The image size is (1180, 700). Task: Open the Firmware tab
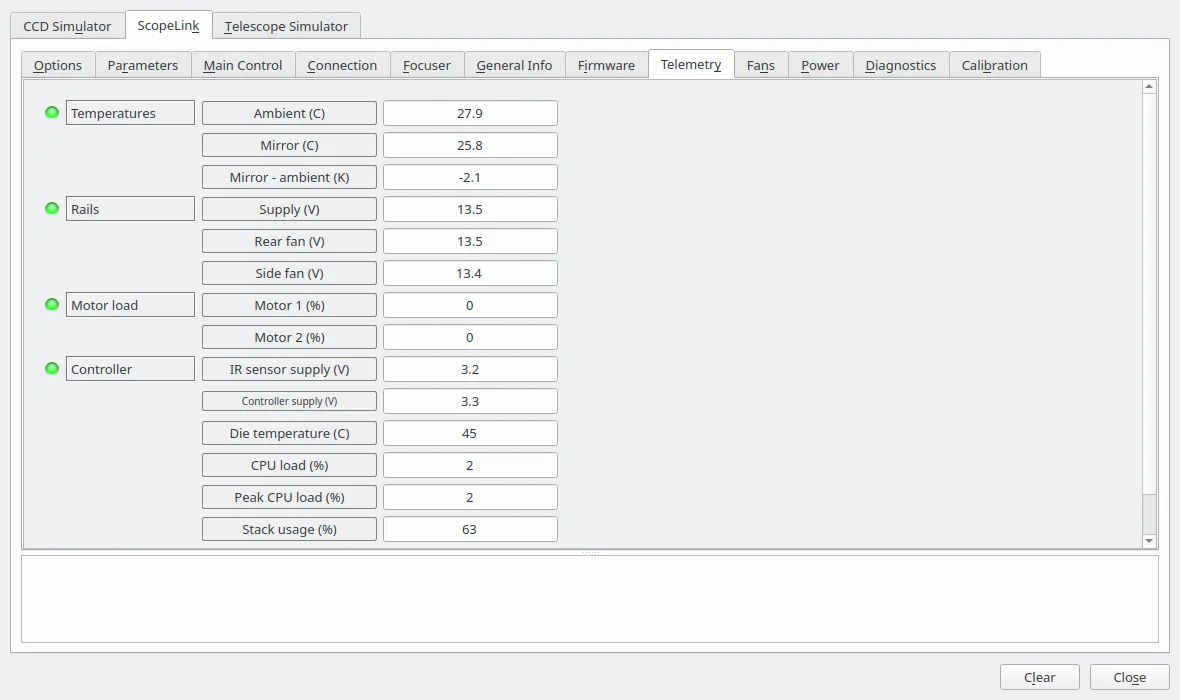click(607, 65)
